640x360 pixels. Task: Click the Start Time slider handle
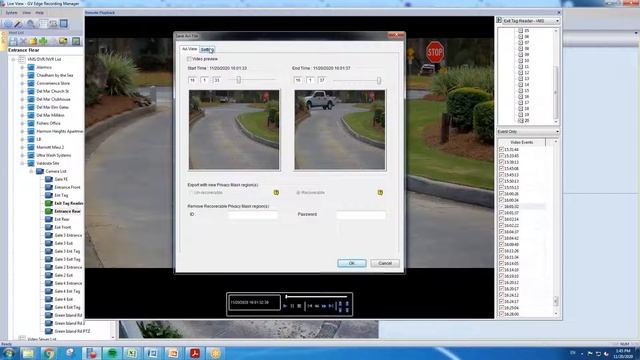(x=239, y=80)
